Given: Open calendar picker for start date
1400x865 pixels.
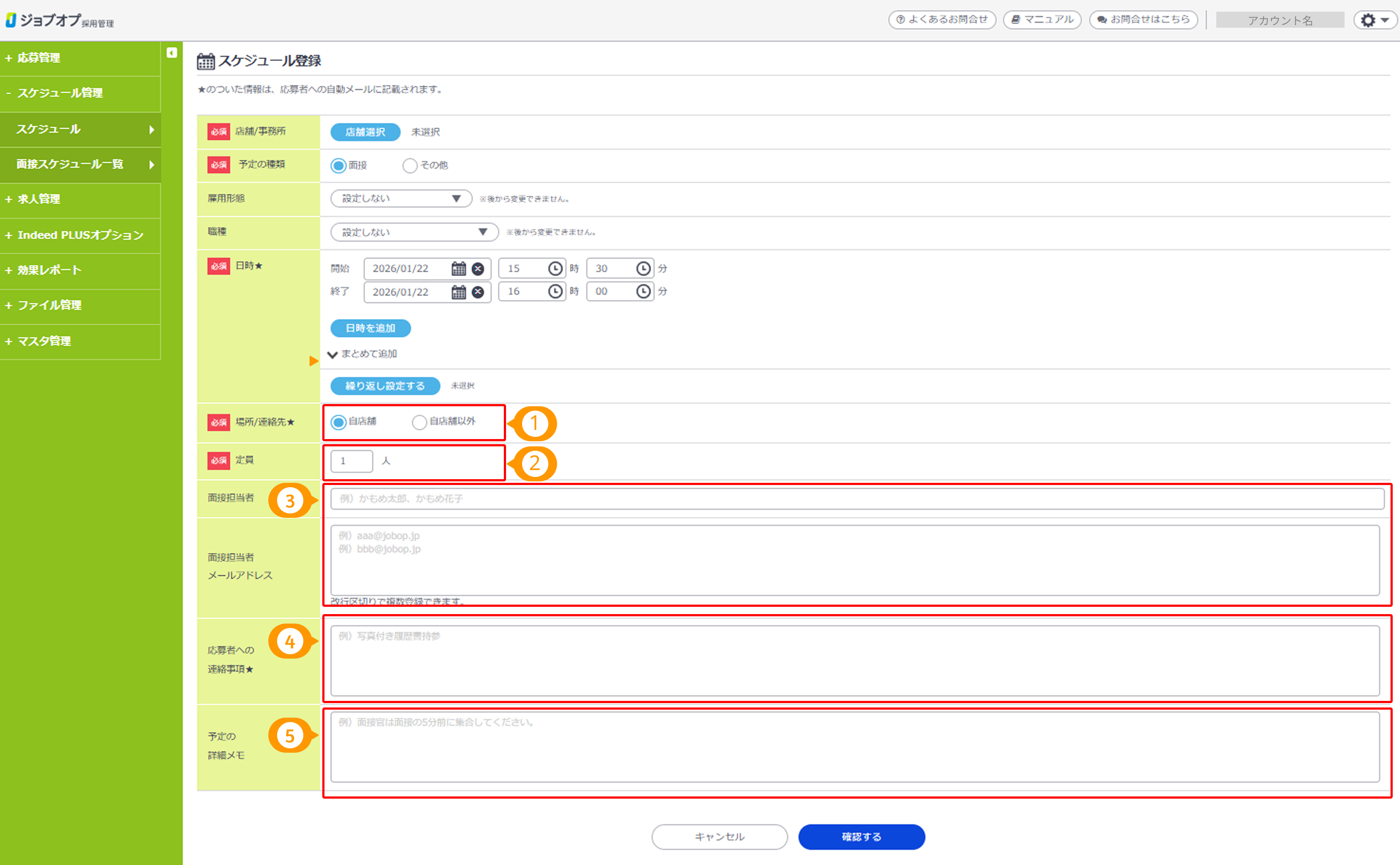Looking at the screenshot, I should pyautogui.click(x=459, y=268).
